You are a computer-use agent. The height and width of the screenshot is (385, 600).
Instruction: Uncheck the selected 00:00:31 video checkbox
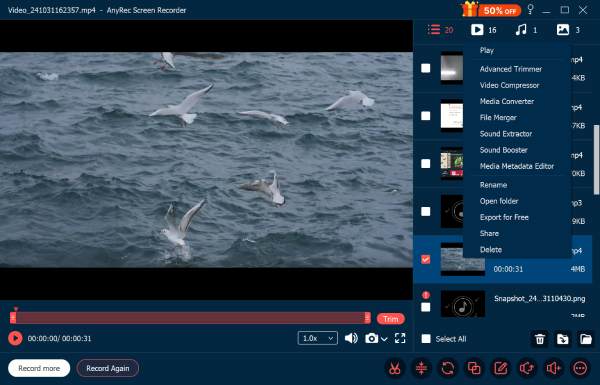tap(426, 259)
